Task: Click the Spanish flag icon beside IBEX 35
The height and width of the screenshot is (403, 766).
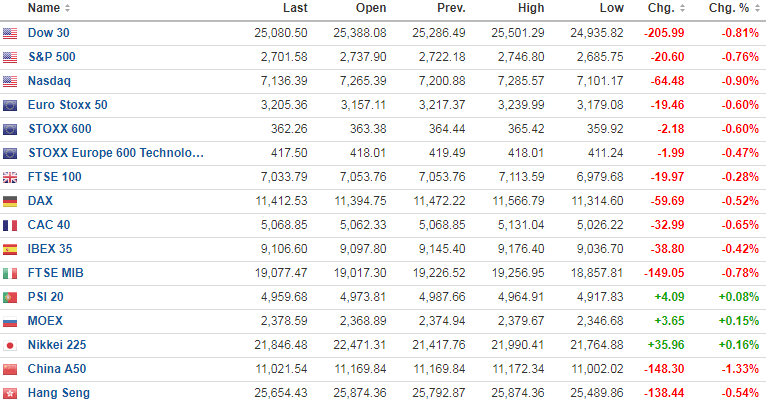Action: 10,249
